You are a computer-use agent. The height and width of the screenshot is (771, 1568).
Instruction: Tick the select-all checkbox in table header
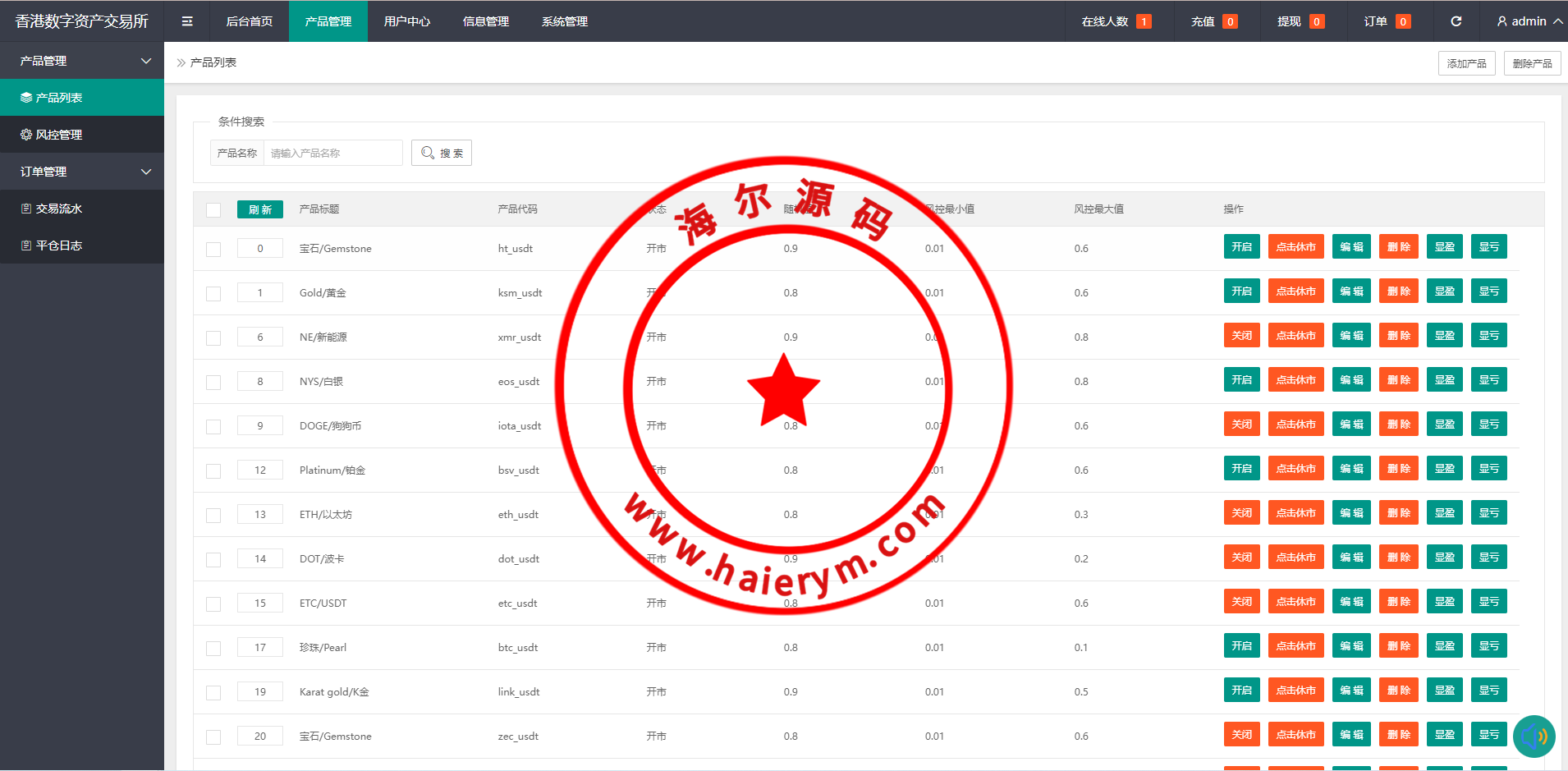click(213, 210)
